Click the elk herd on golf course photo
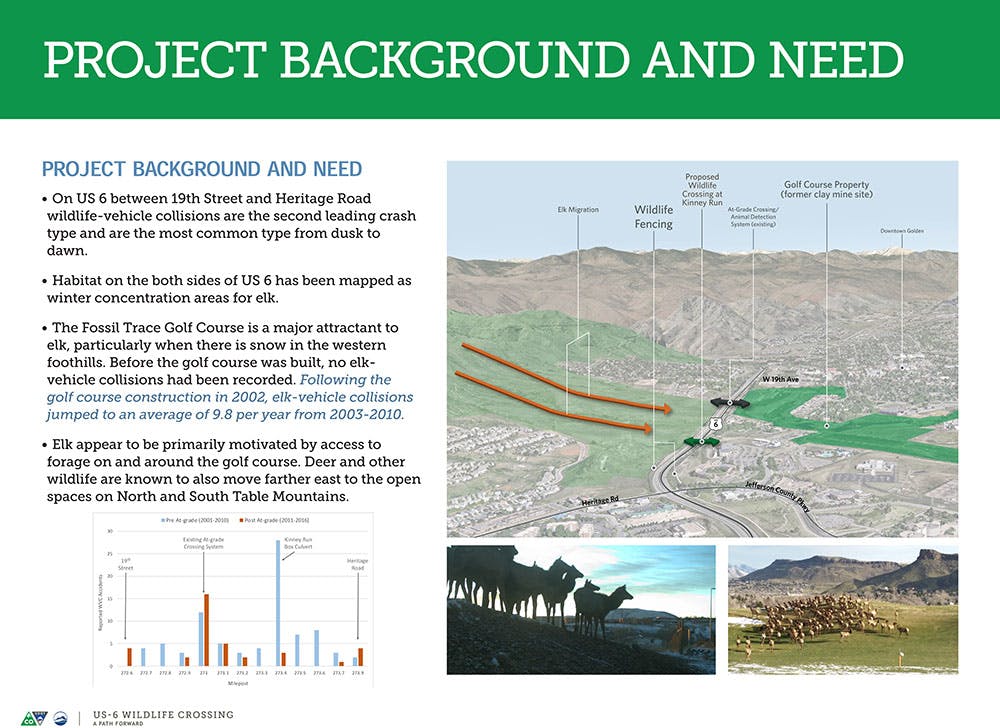The image size is (1000, 728). pyautogui.click(x=843, y=609)
